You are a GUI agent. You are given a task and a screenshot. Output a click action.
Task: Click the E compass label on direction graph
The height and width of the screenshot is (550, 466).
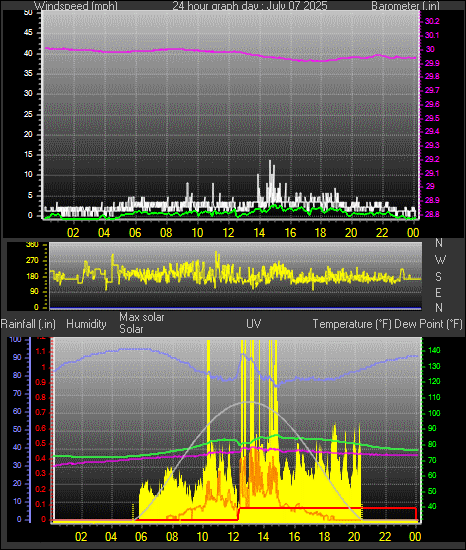point(438,292)
